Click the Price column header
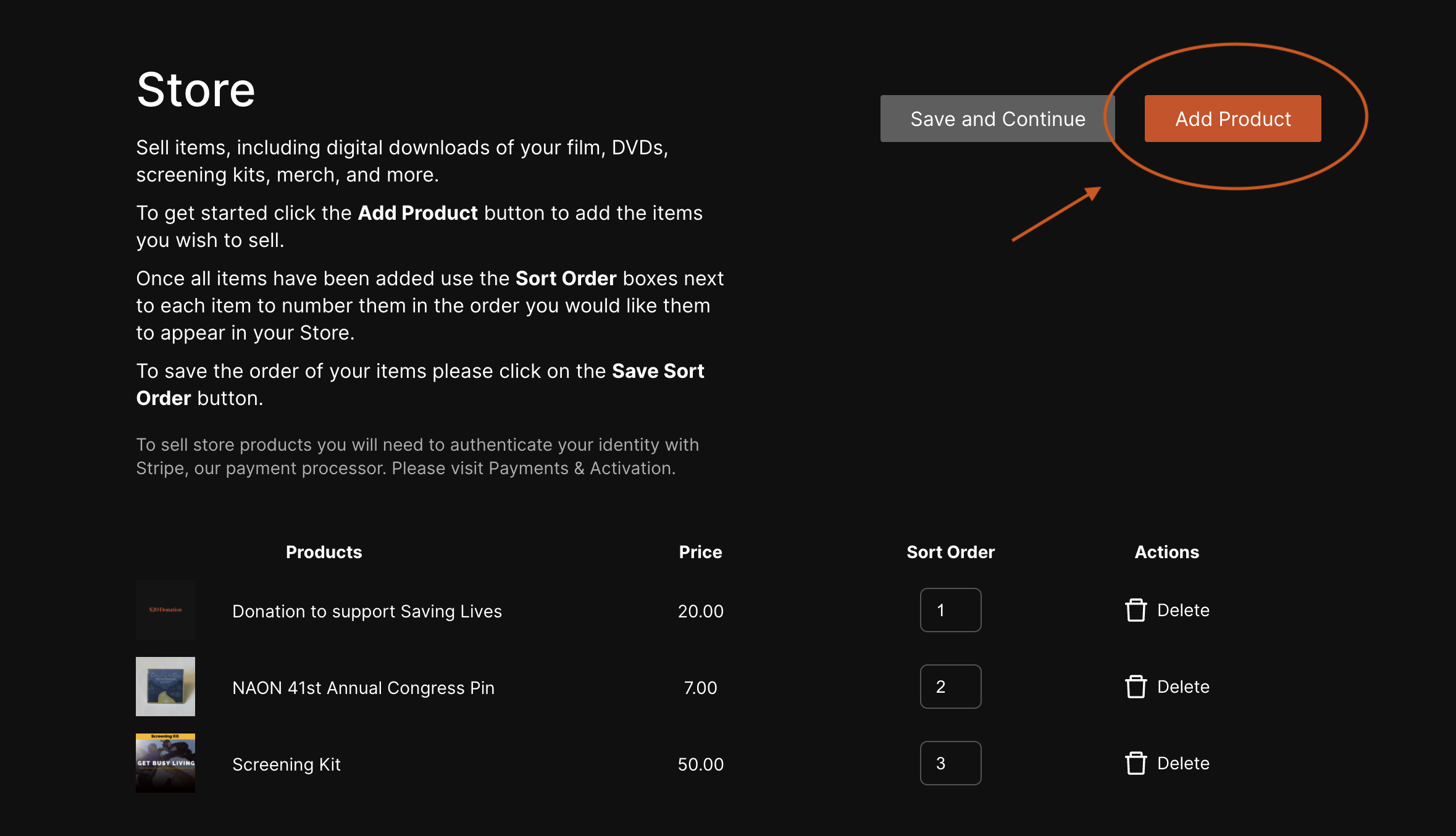This screenshot has height=836, width=1456. tap(700, 552)
